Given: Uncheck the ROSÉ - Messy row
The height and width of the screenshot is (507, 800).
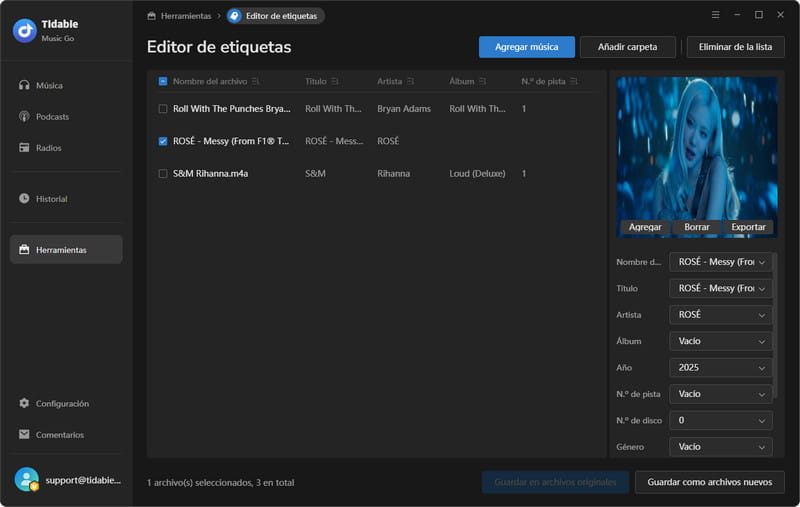Looking at the screenshot, I should point(163,141).
